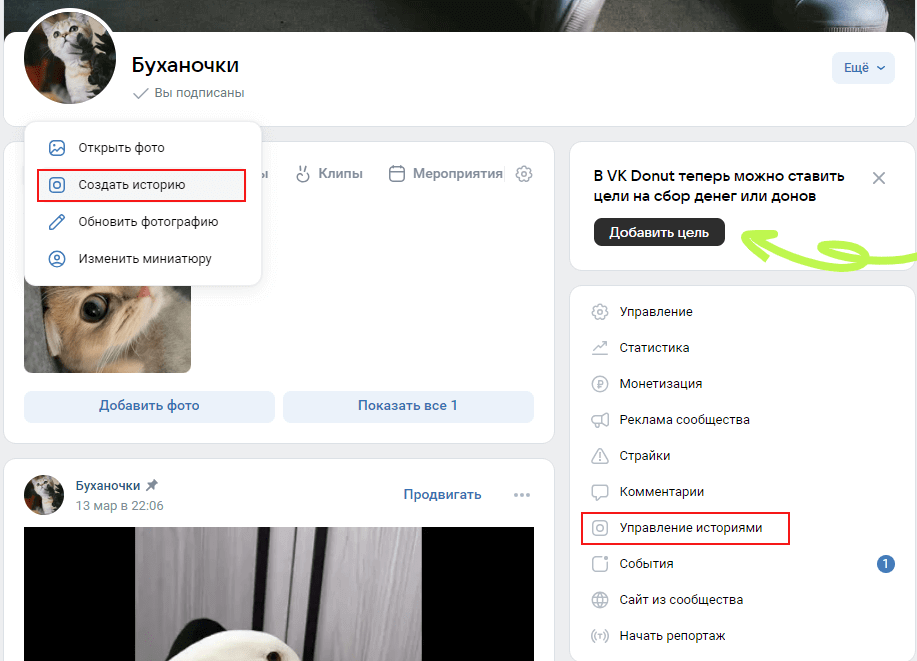Click the community avatar cat photo

70,58
